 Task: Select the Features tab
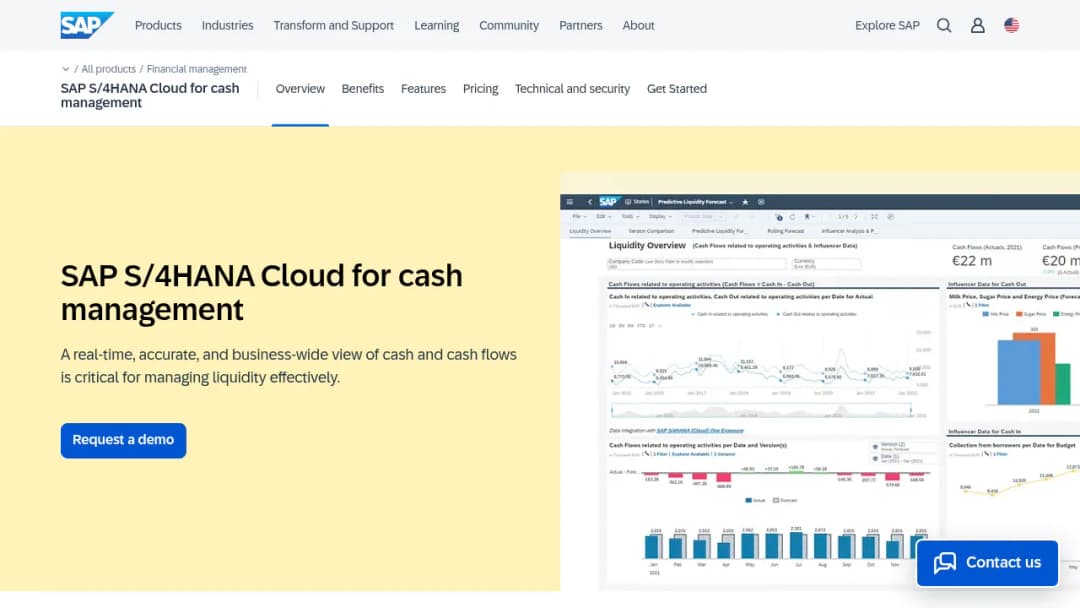coord(424,89)
